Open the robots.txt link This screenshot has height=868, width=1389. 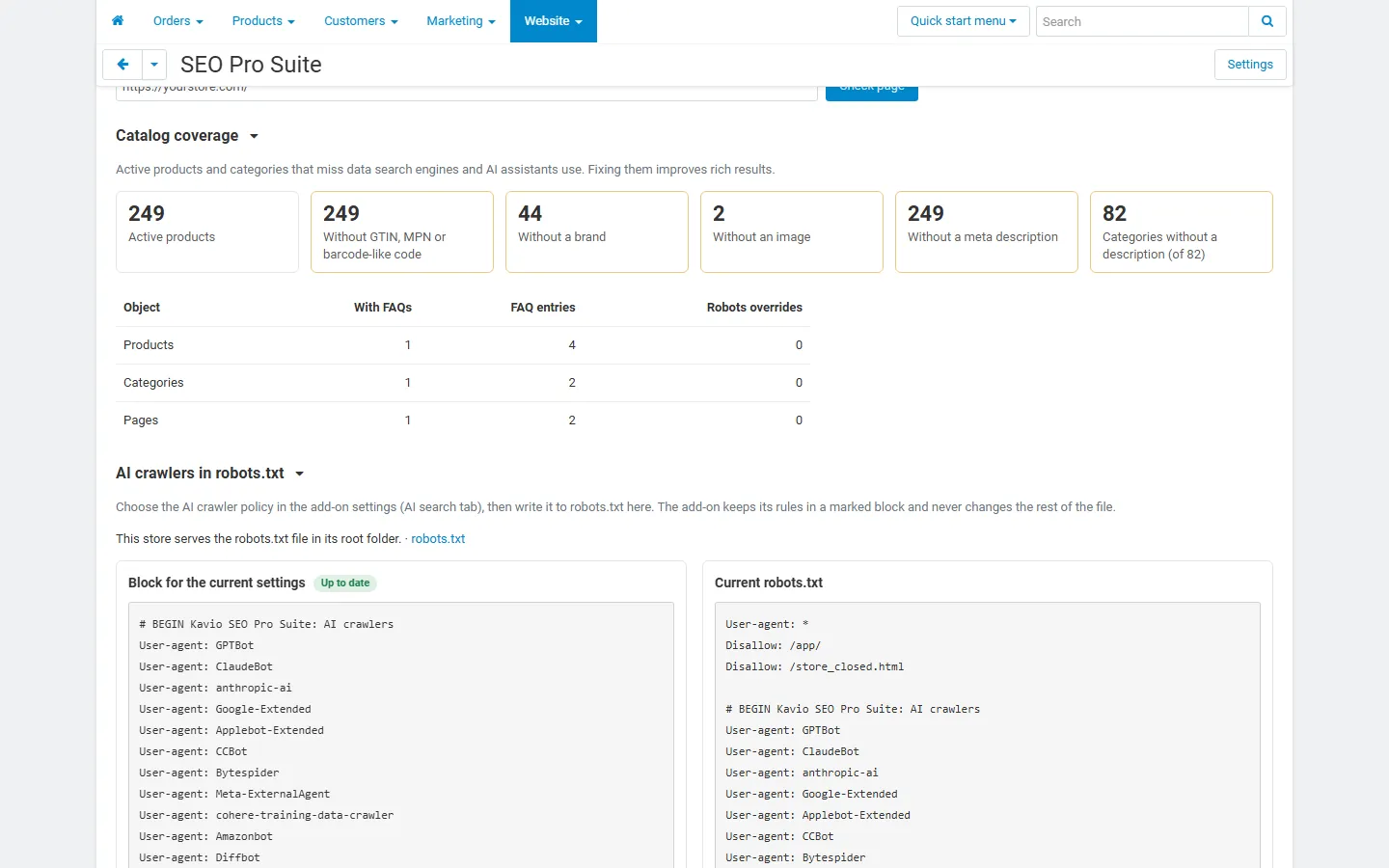[x=438, y=539]
